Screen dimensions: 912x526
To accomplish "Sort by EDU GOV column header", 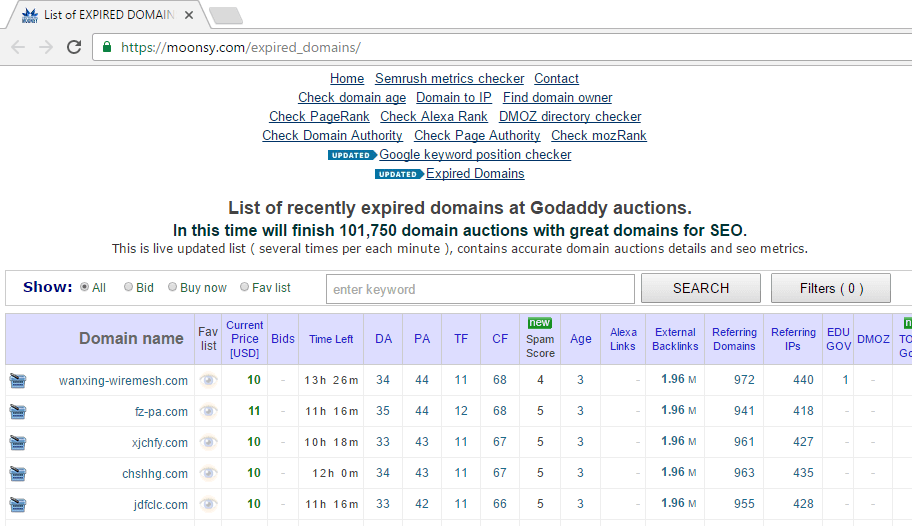I will [x=839, y=339].
